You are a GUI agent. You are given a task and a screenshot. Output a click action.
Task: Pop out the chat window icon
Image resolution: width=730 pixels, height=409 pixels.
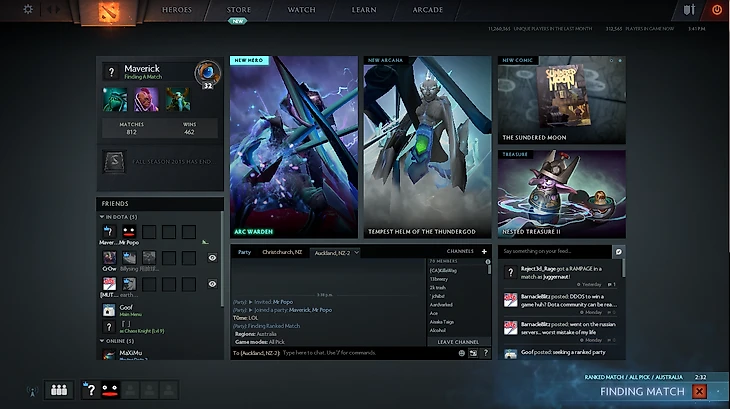473,353
